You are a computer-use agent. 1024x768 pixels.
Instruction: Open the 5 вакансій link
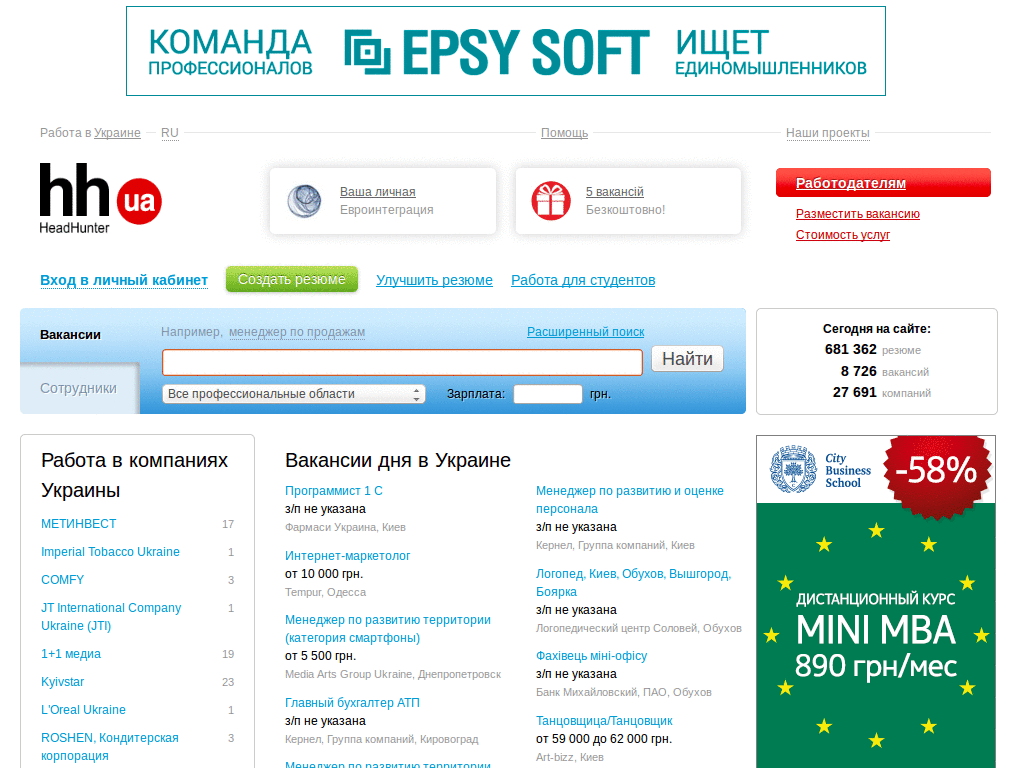pyautogui.click(x=615, y=191)
